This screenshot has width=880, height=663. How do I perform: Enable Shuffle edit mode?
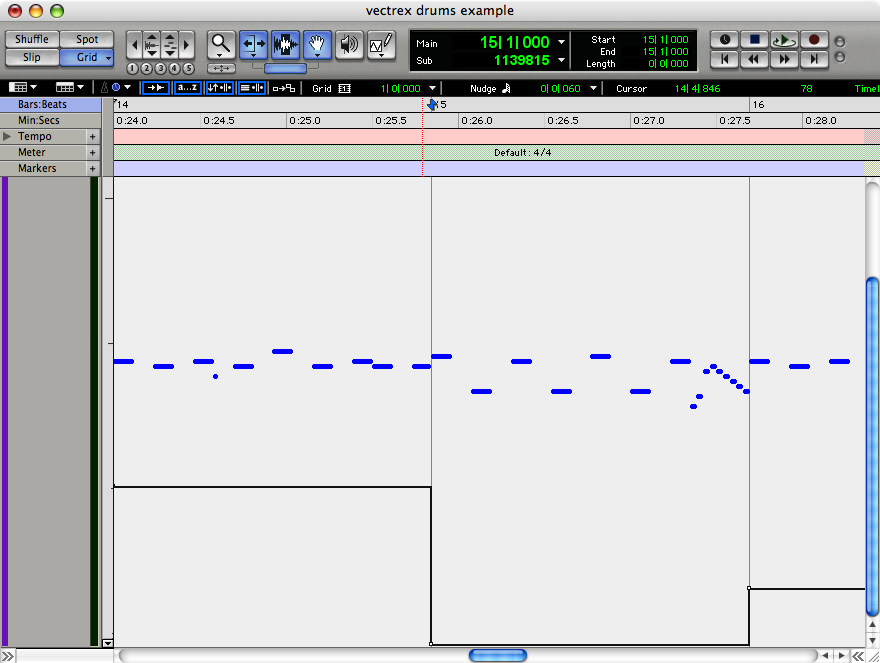[x=32, y=39]
